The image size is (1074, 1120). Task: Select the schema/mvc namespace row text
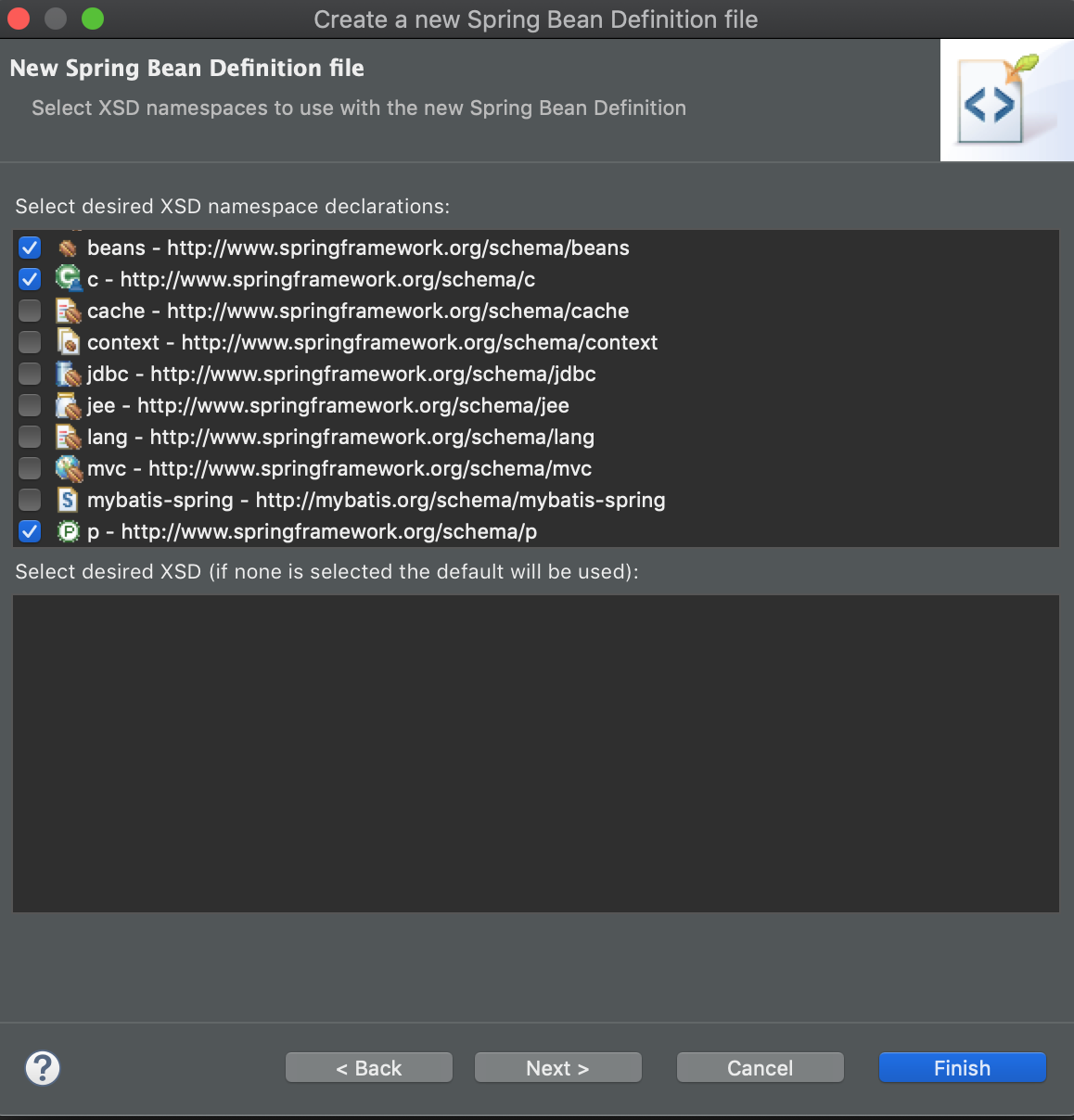tap(339, 468)
